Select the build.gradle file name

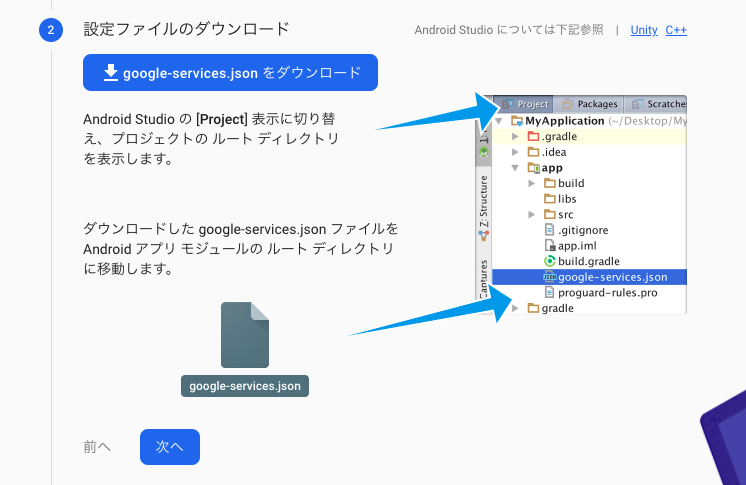pos(589,261)
